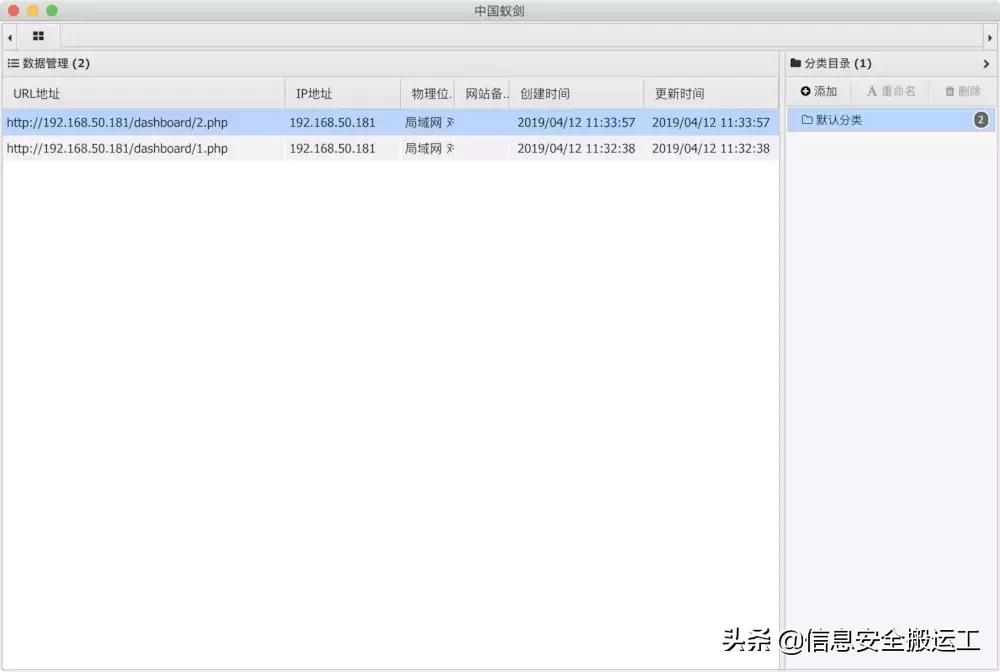Click the back navigation arrow icon
1000x672 pixels.
click(9, 36)
